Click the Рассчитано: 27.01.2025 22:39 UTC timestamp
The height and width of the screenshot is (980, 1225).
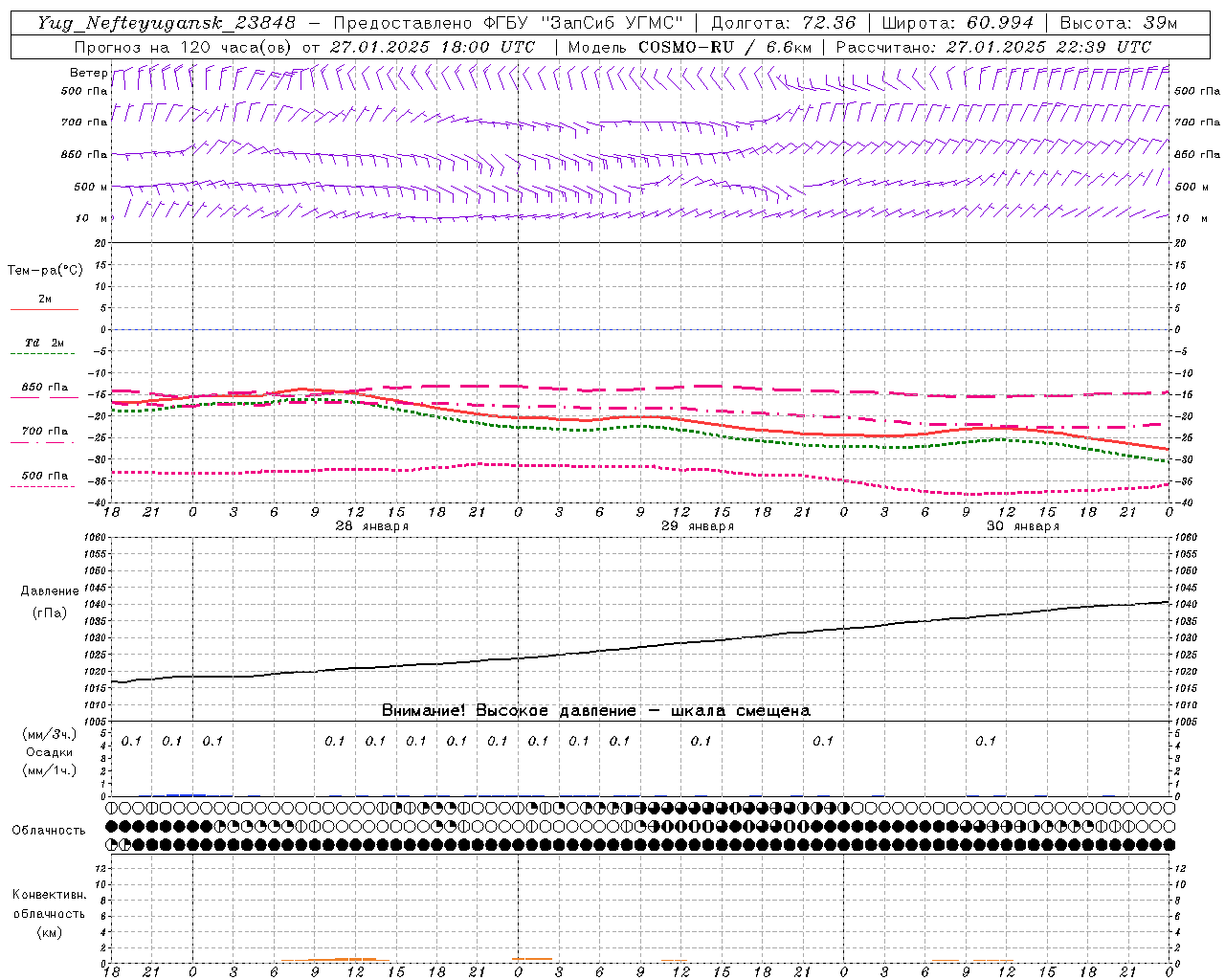click(993, 47)
